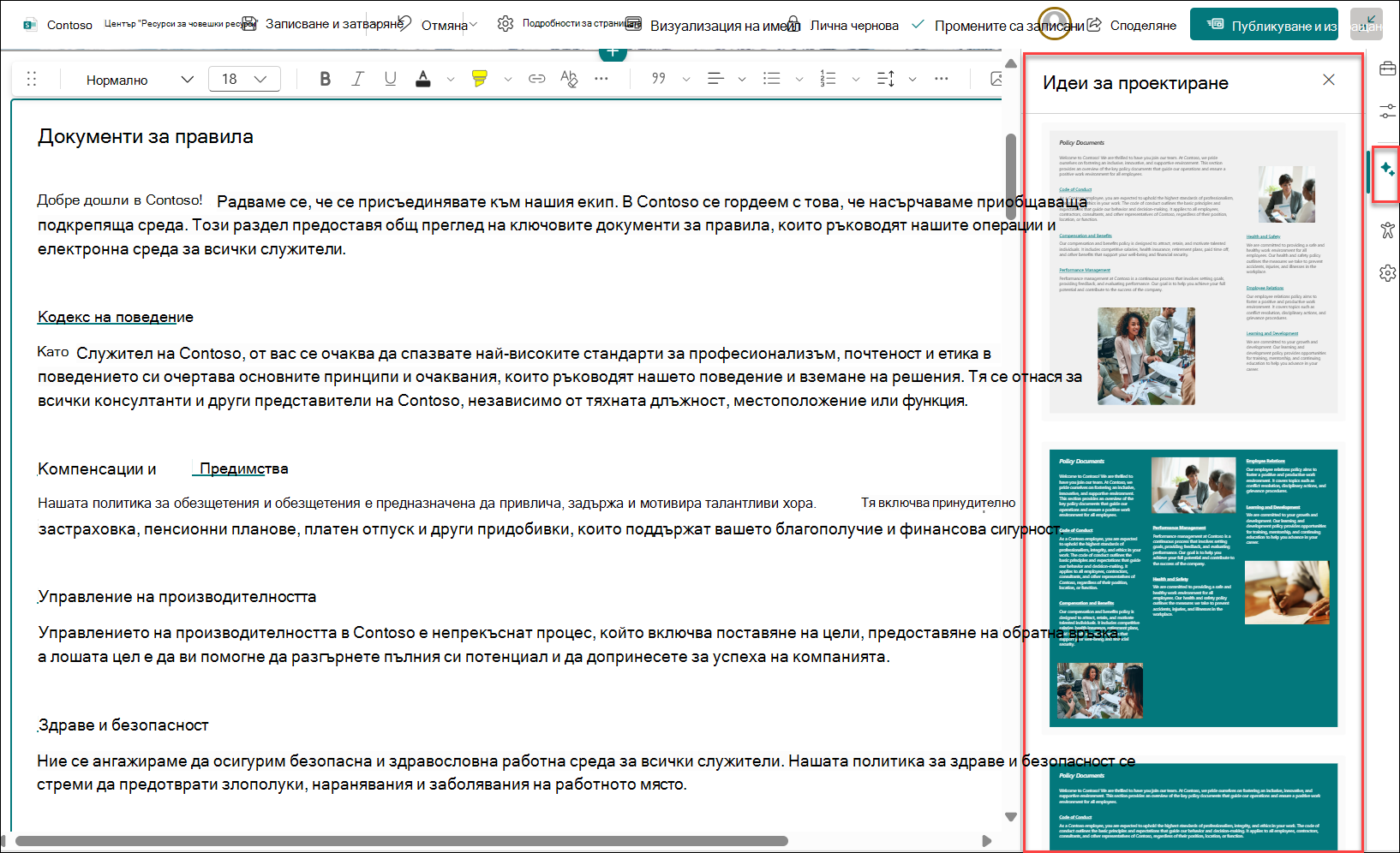Image resolution: width=1400 pixels, height=853 pixels.
Task: Click the Компенсации и heading text
Action: (x=97, y=469)
